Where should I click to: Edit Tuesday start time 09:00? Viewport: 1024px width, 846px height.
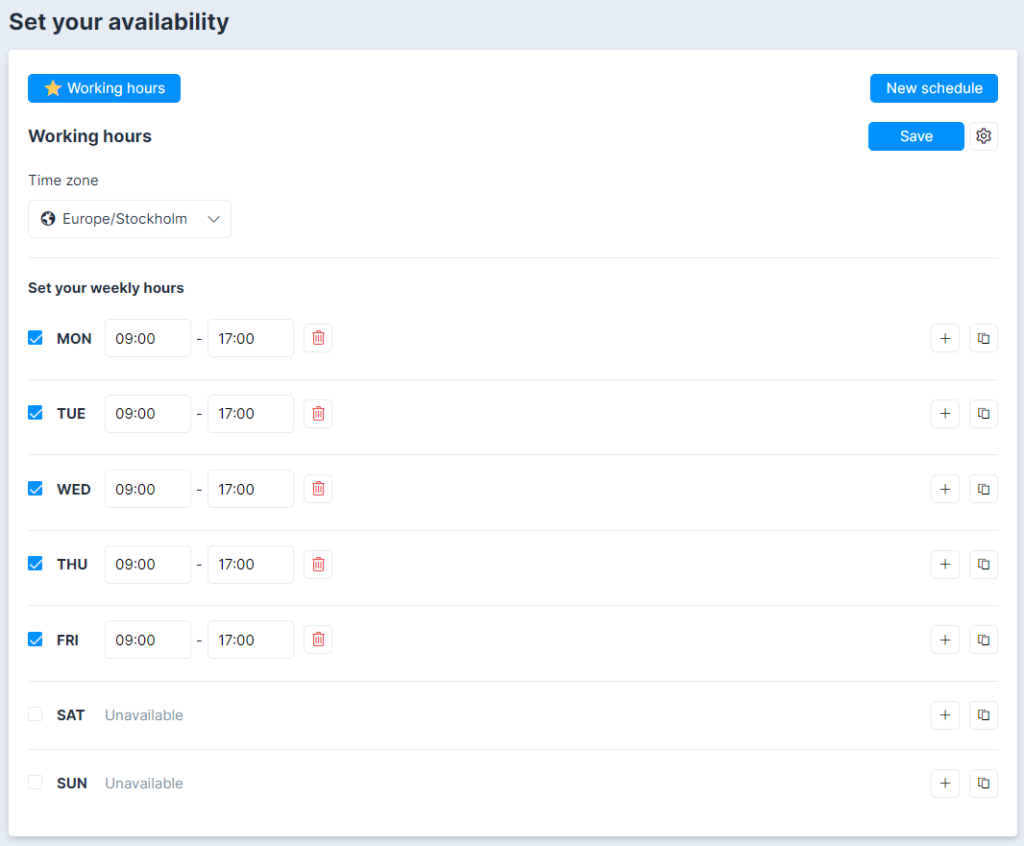[x=148, y=414]
